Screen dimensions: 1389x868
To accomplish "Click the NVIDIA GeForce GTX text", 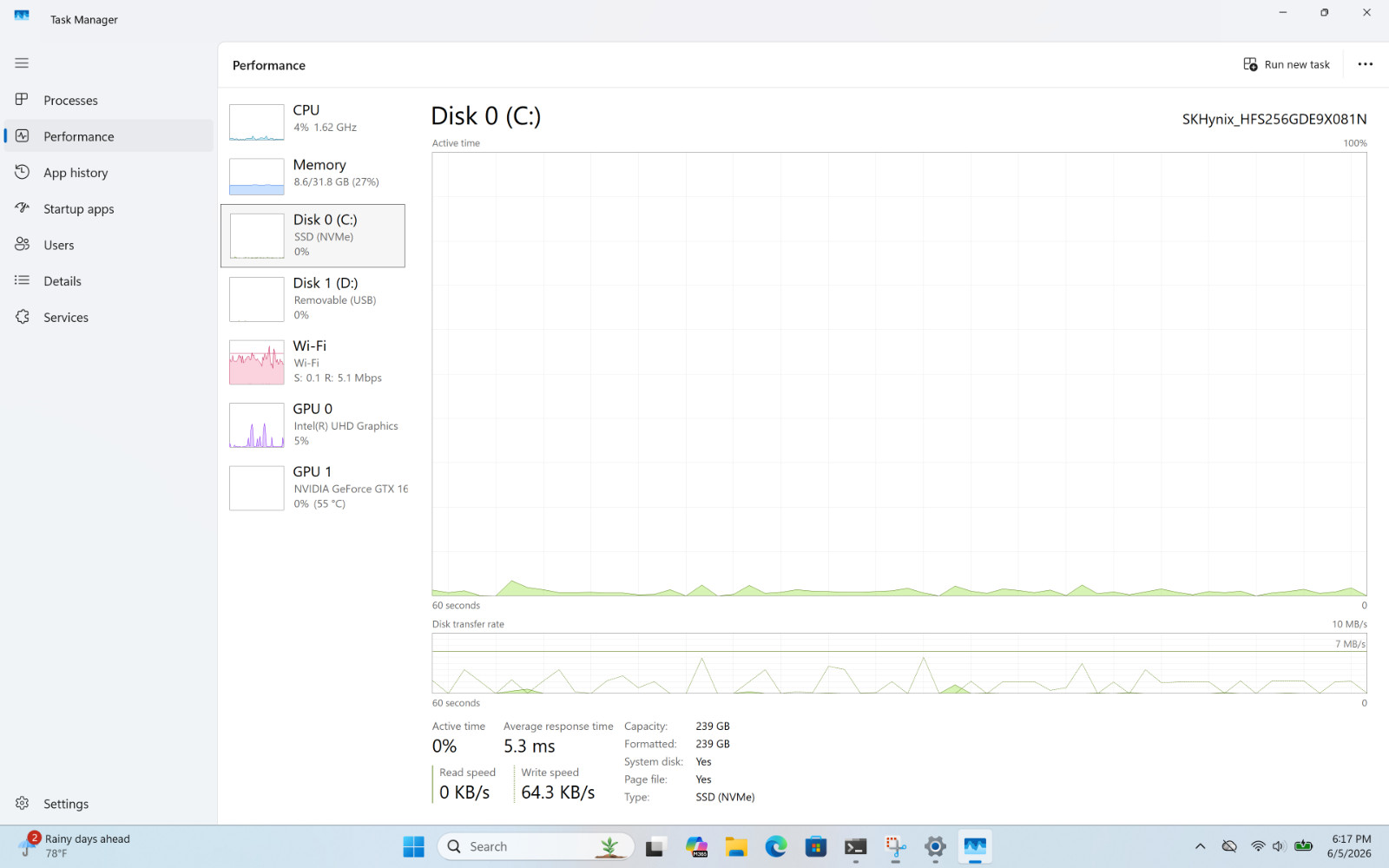I will coord(351,490).
